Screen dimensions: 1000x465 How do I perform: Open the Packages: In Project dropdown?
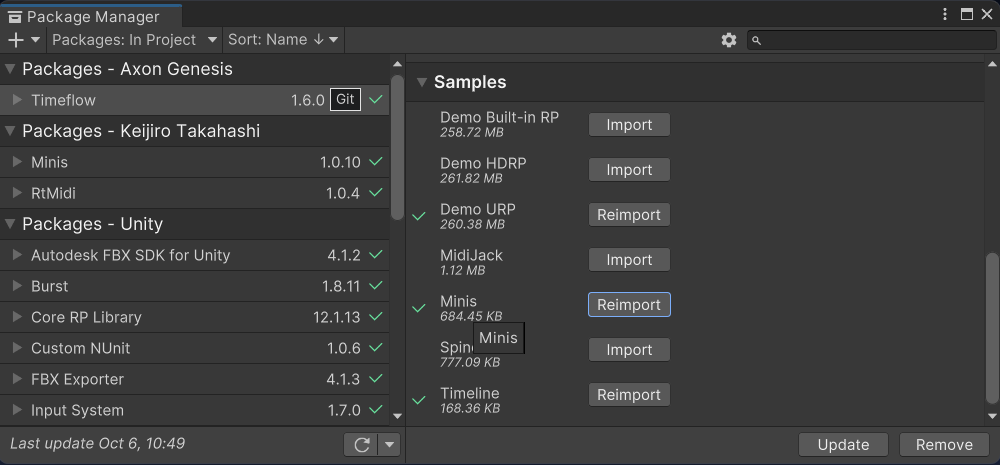(135, 40)
